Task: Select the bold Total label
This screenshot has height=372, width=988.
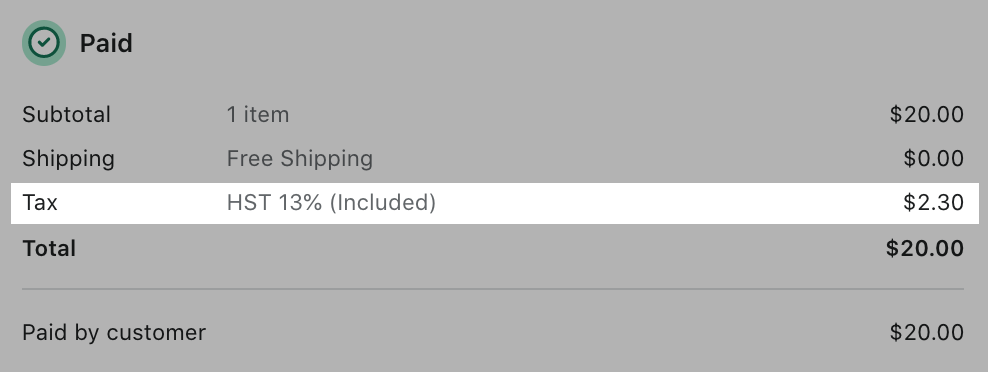Action: (x=49, y=248)
